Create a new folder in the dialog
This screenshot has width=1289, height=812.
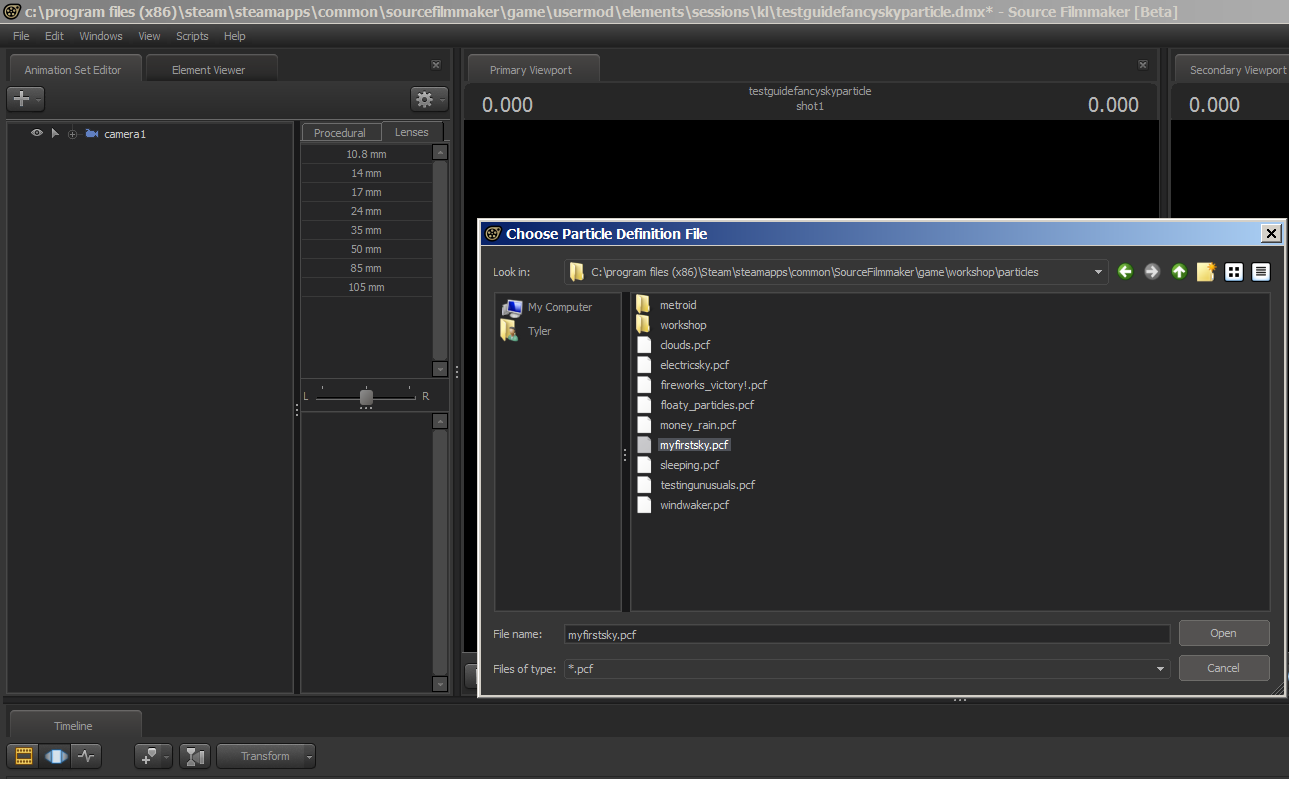[x=1206, y=271]
